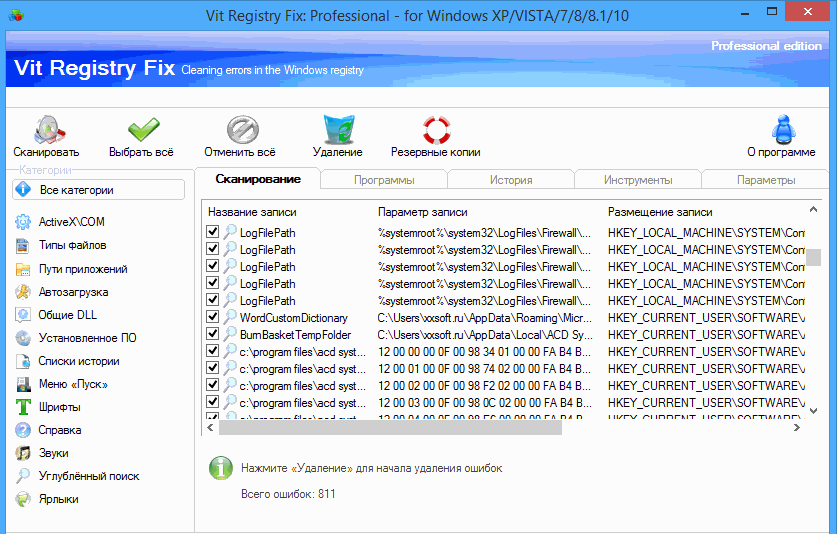Click the Professional edition label
This screenshot has height=534, width=837.
coord(766,46)
